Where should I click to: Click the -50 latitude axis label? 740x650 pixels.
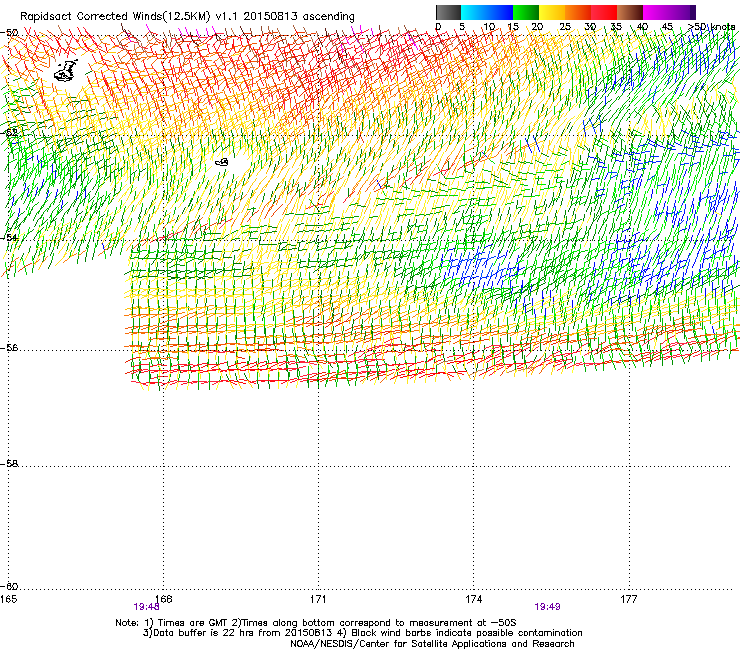coord(9,33)
